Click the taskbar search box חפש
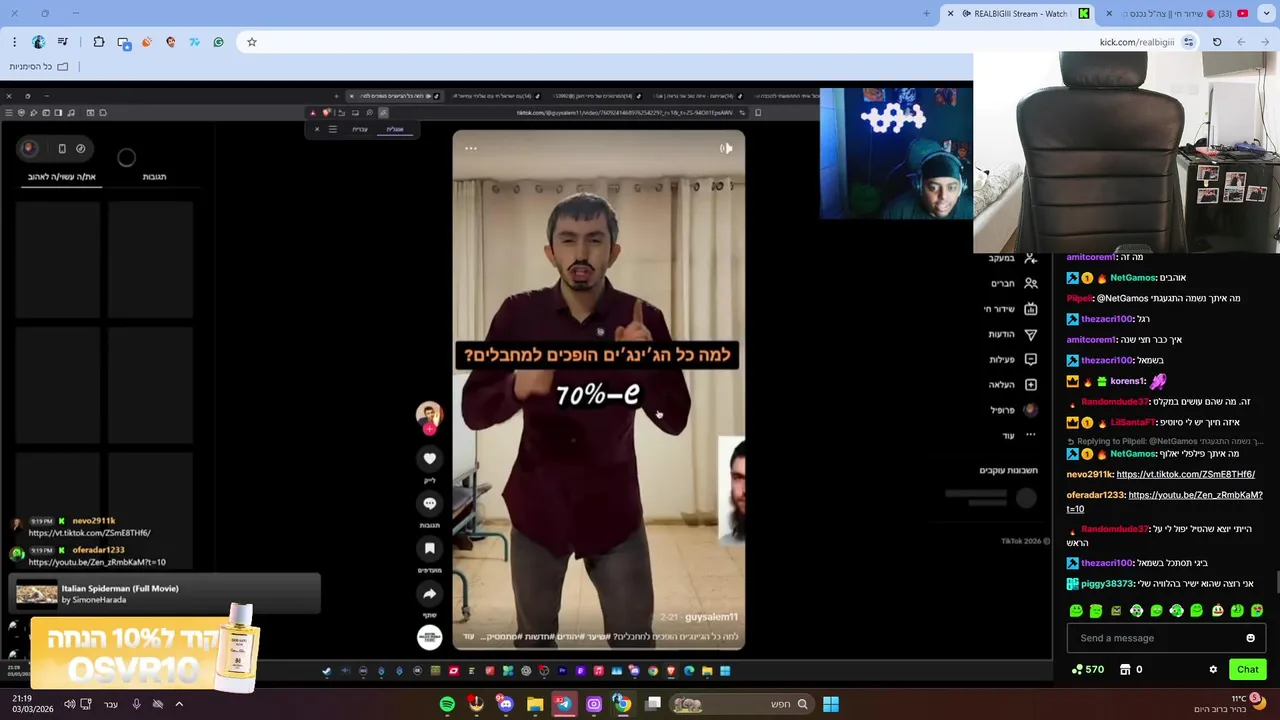This screenshot has height=720, width=1280. click(741, 704)
